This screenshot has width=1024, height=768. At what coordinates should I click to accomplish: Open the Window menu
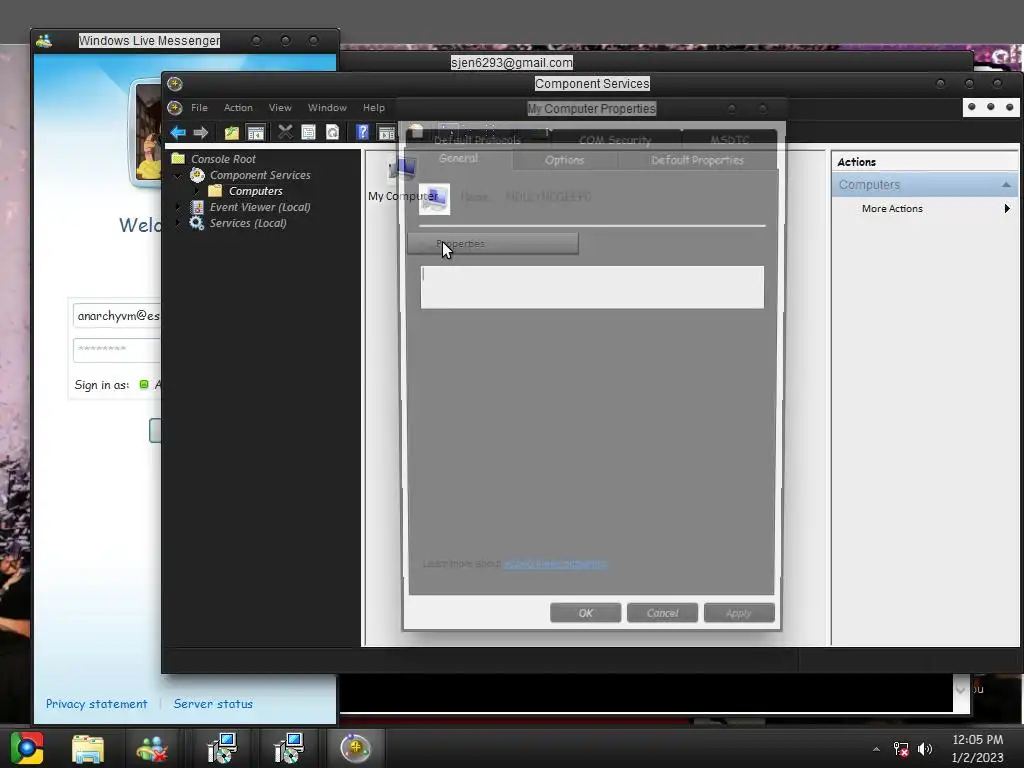(x=327, y=108)
